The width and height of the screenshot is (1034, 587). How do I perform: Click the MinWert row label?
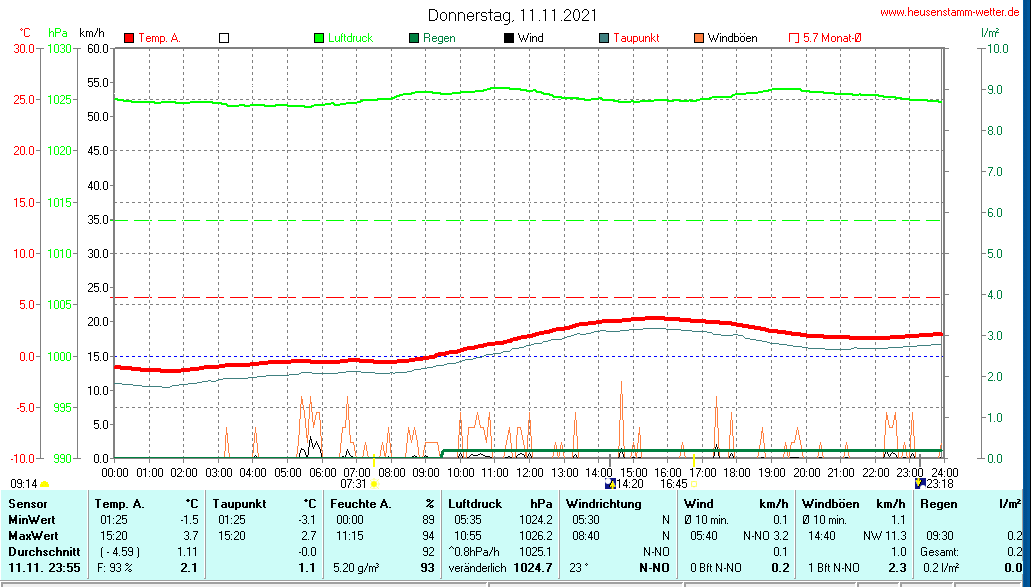(32, 520)
